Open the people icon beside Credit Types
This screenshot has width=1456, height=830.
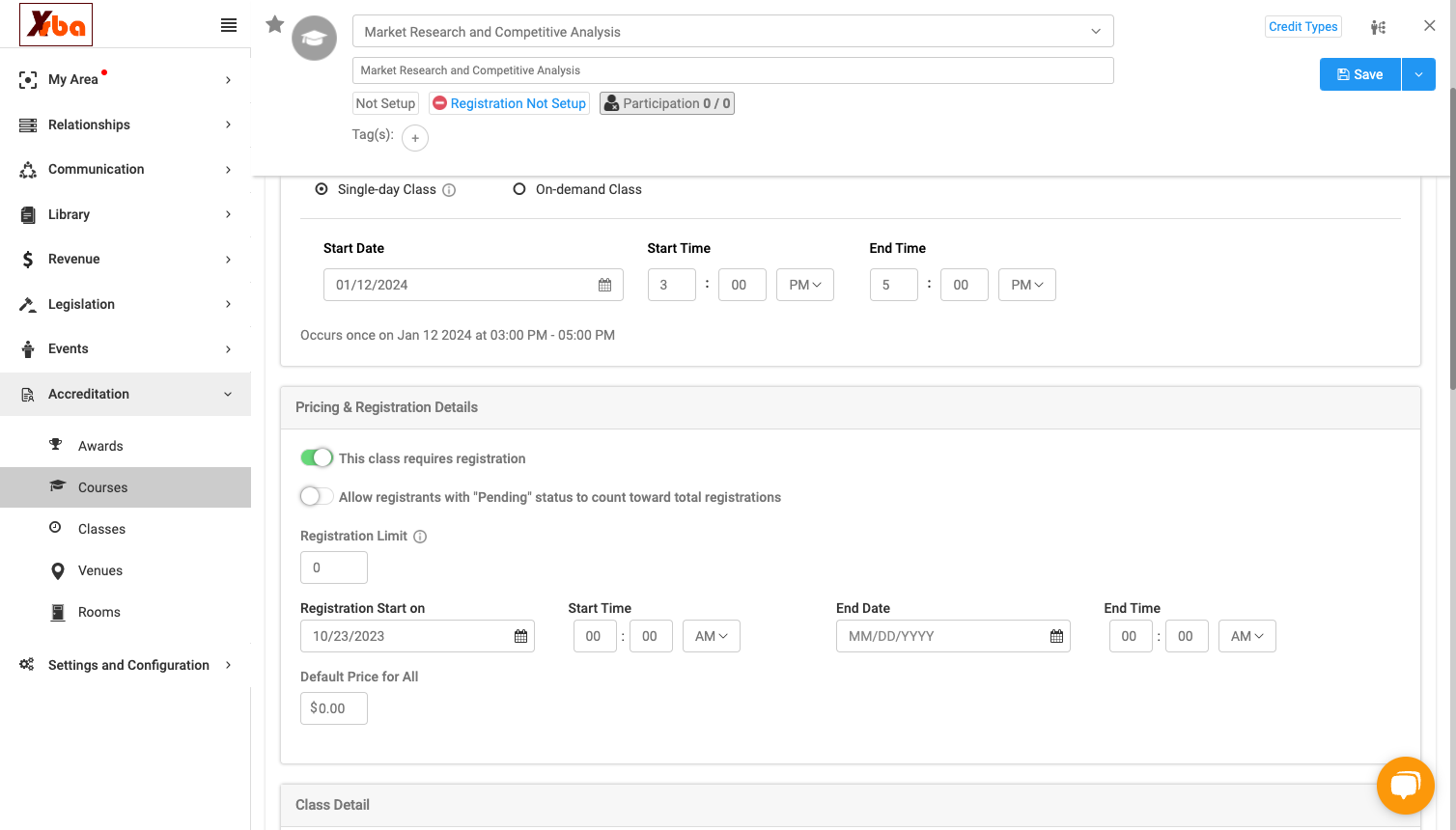(1378, 27)
